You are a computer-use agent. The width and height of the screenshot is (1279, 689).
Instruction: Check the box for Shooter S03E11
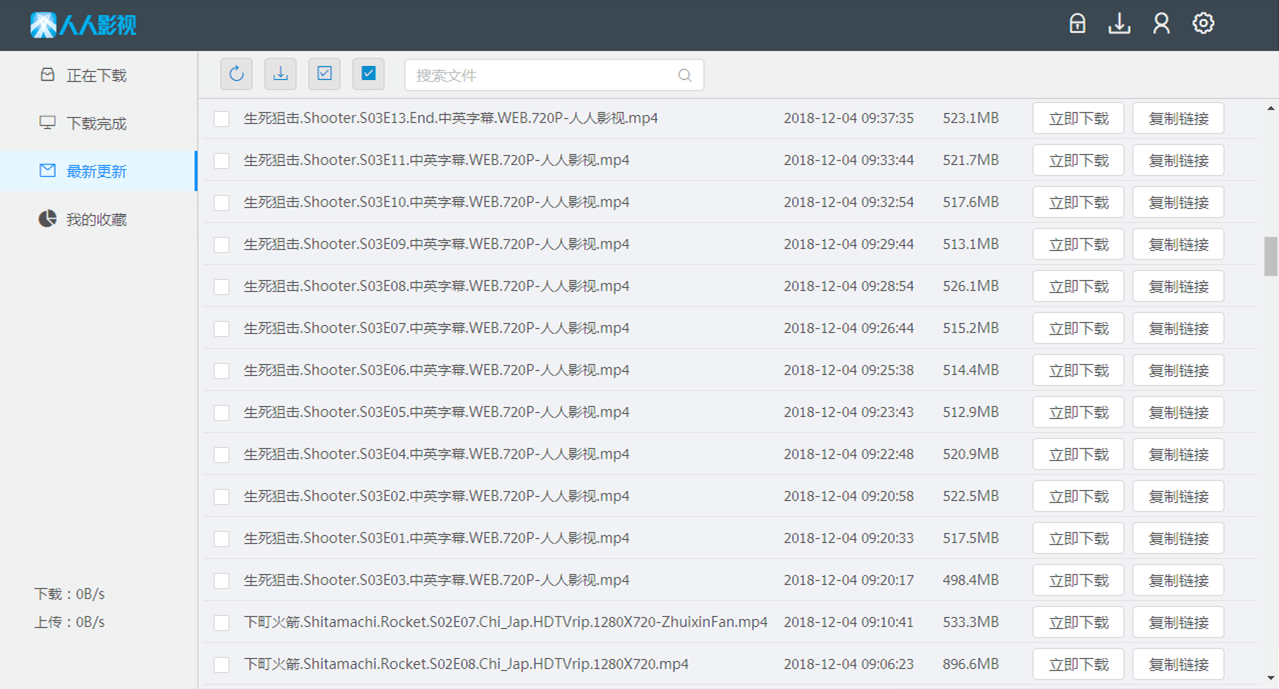222,161
